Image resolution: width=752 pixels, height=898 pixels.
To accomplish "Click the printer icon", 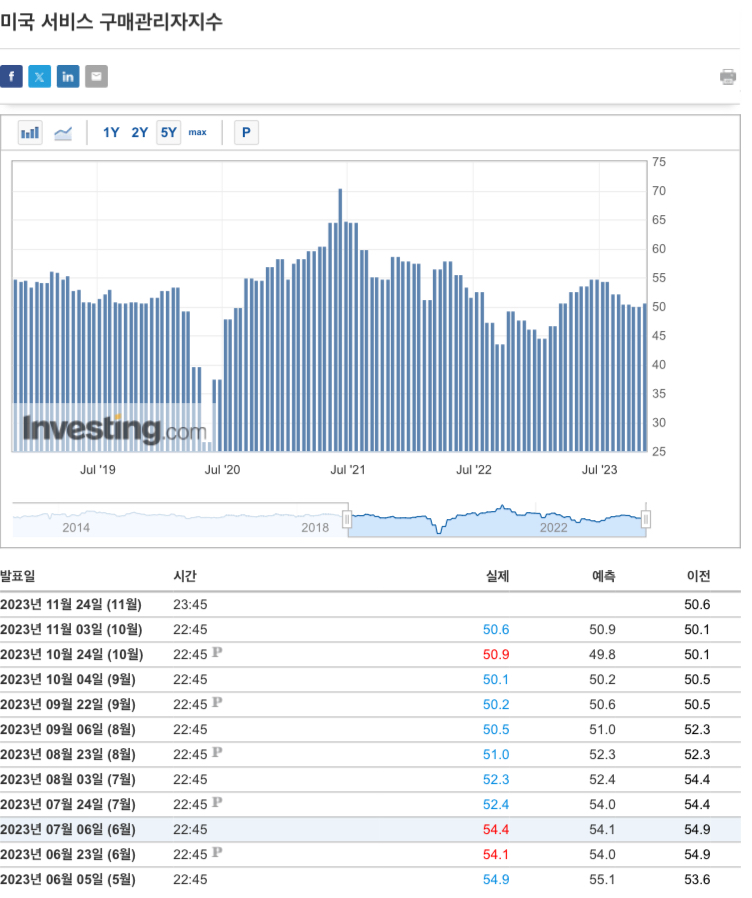I will [727, 77].
